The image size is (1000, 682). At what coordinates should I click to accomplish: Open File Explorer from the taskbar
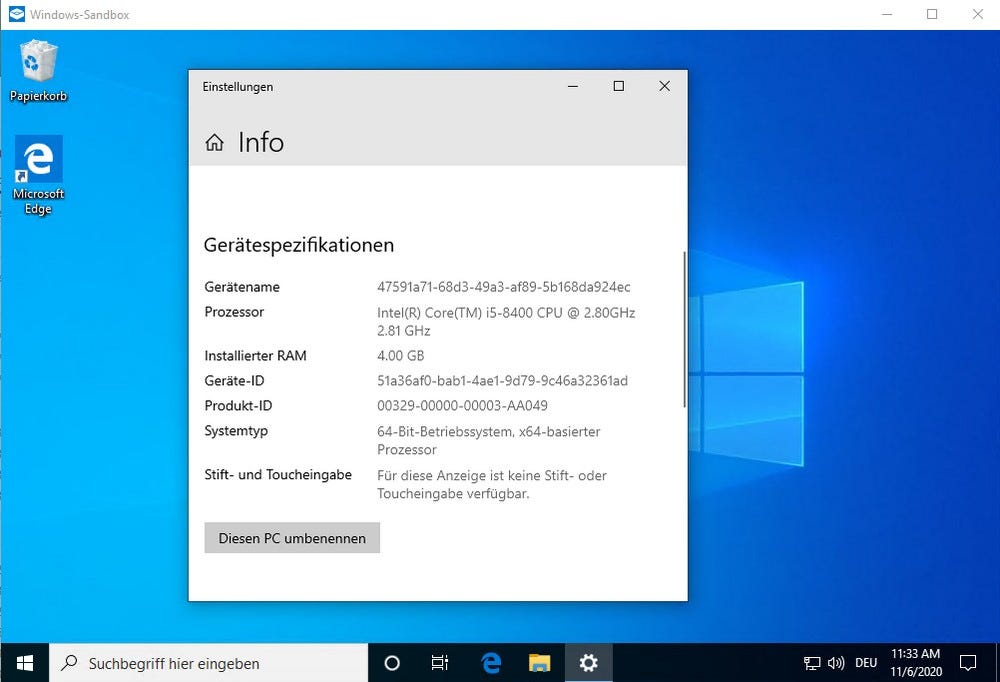tap(540, 663)
